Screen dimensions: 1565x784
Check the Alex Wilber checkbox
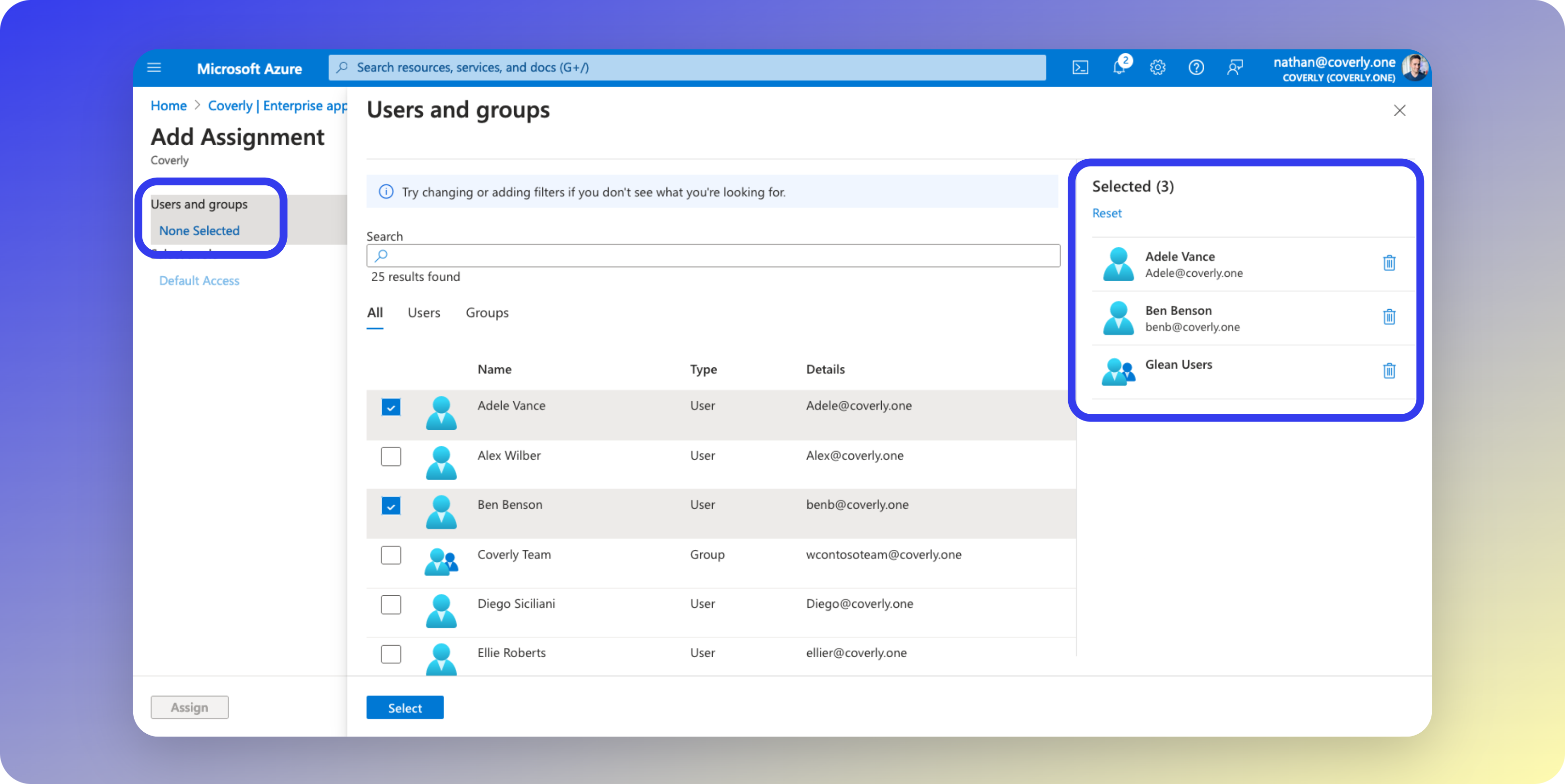tap(391, 456)
